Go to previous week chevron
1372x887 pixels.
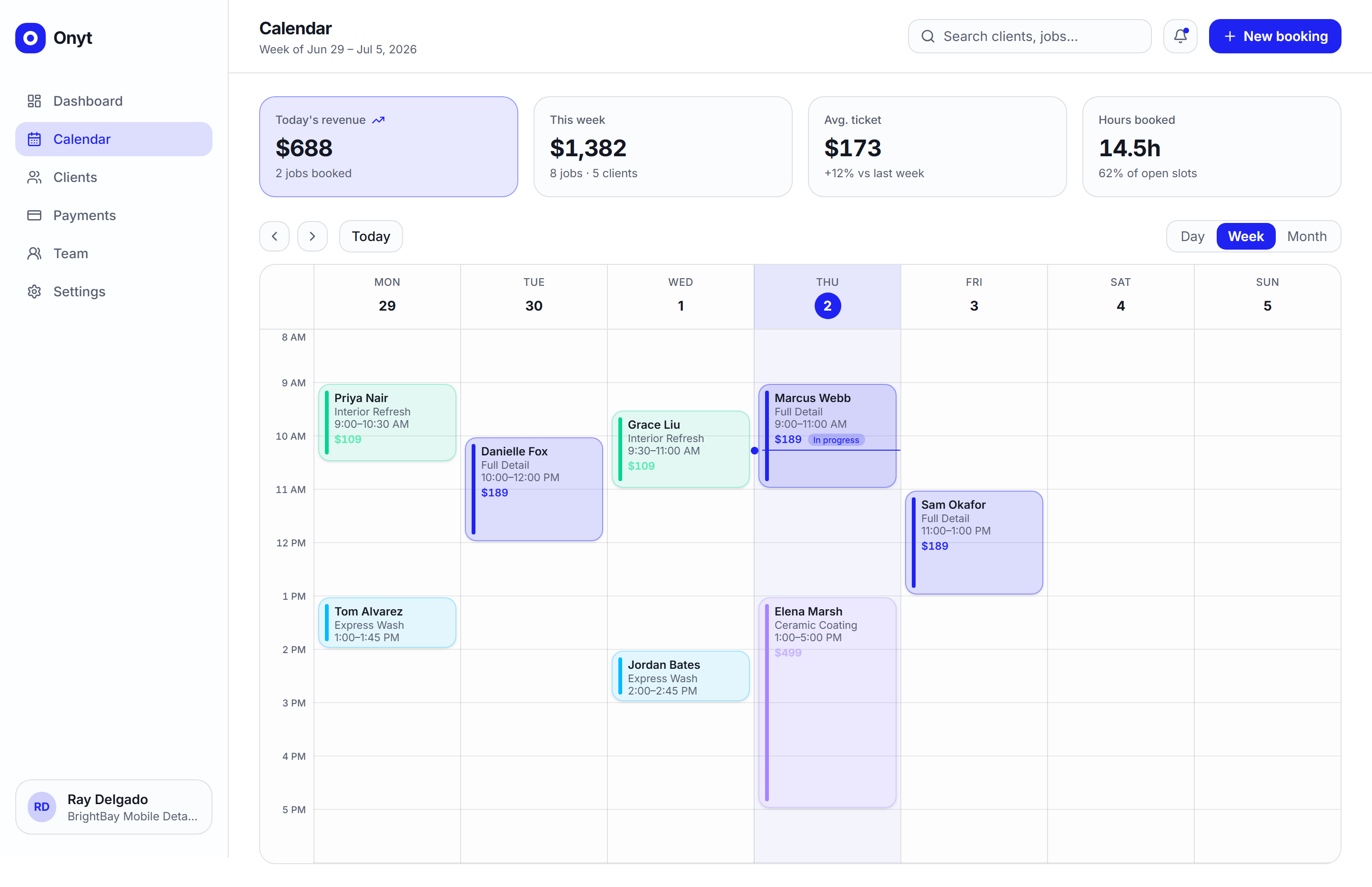275,236
